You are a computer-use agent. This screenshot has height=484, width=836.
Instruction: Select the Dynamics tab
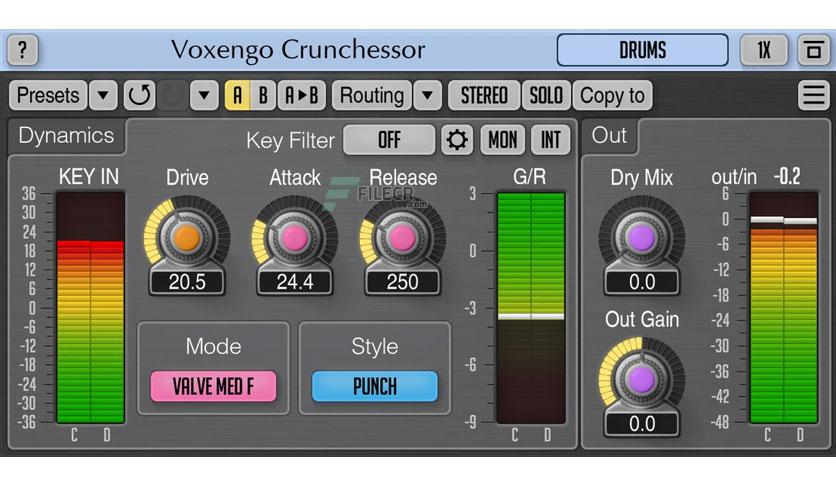tap(66, 135)
